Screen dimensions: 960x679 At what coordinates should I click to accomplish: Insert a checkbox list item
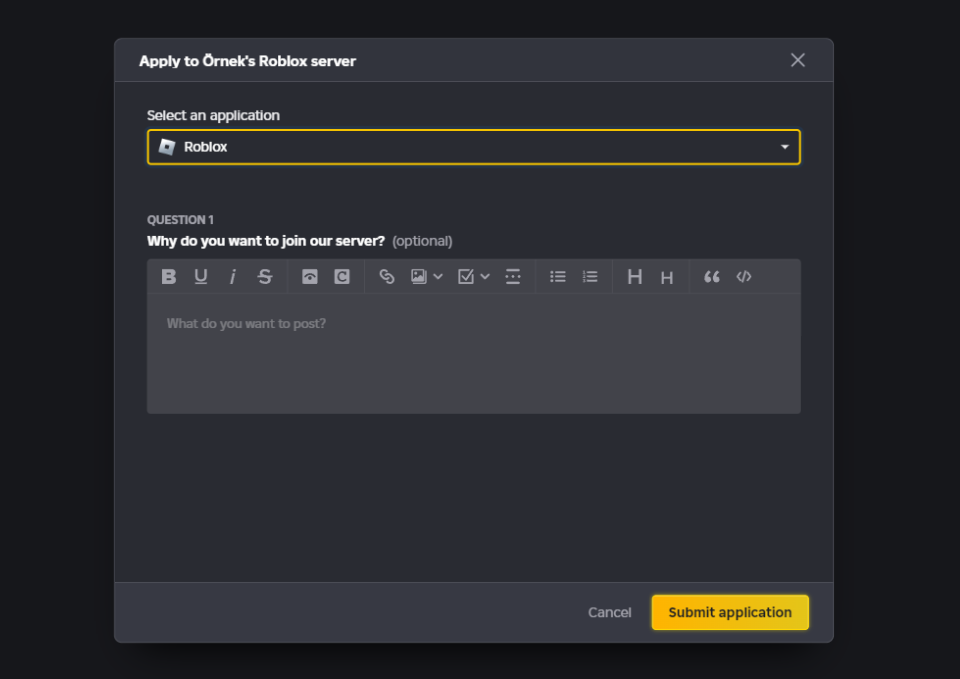click(x=466, y=277)
